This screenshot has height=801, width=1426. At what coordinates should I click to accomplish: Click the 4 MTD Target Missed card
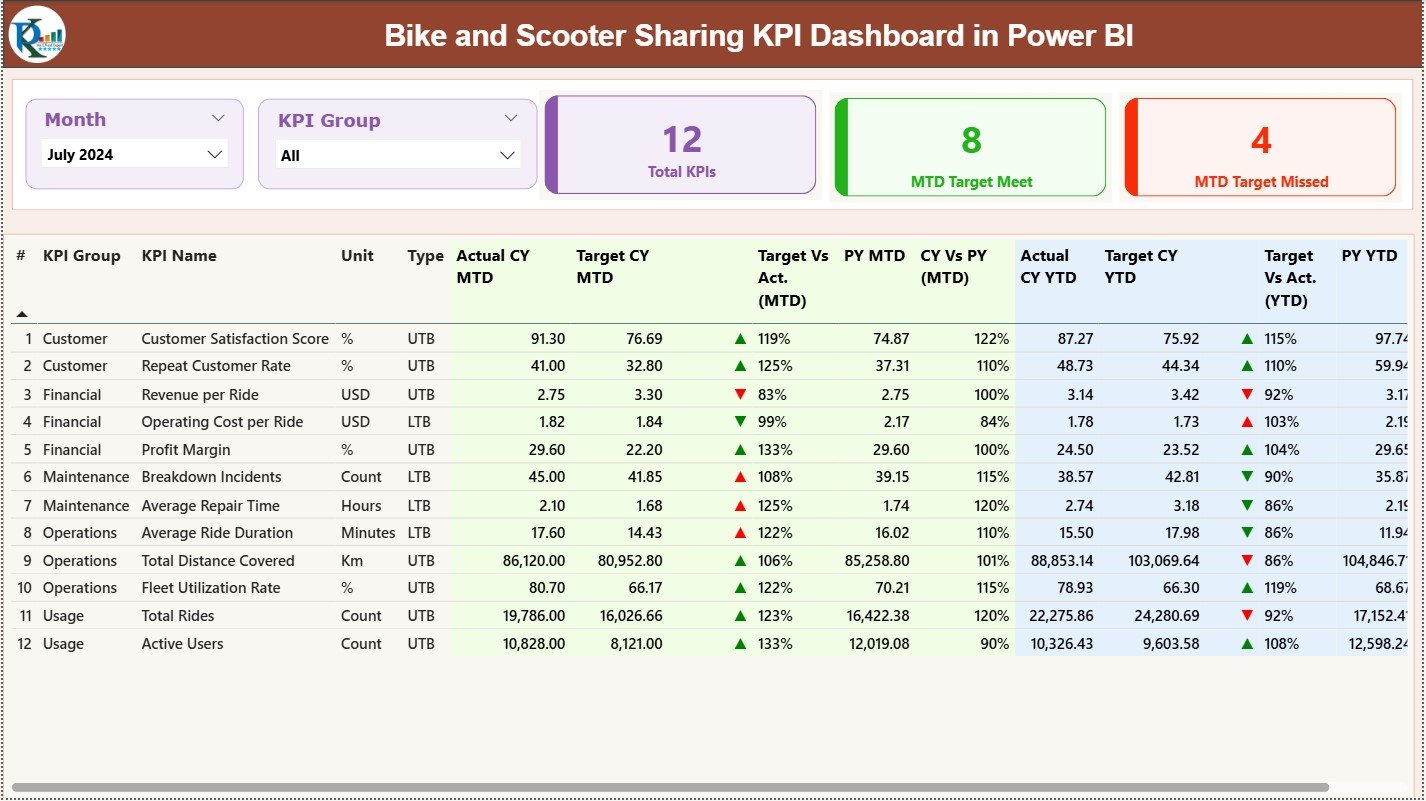1259,146
